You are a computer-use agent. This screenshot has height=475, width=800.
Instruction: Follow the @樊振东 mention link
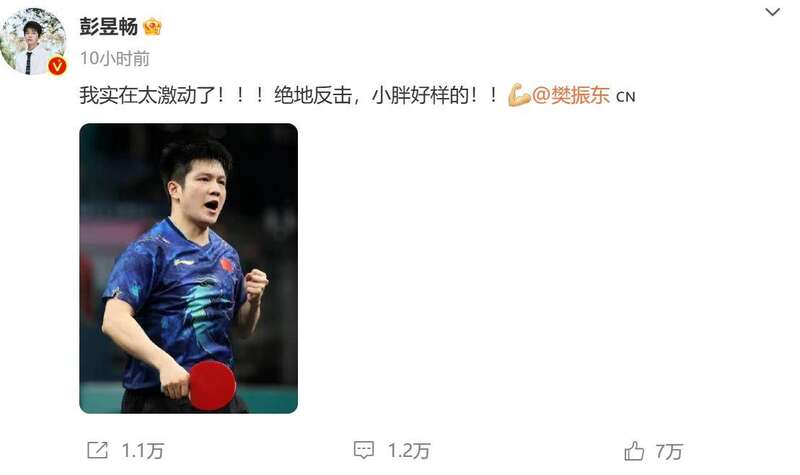[x=571, y=95]
